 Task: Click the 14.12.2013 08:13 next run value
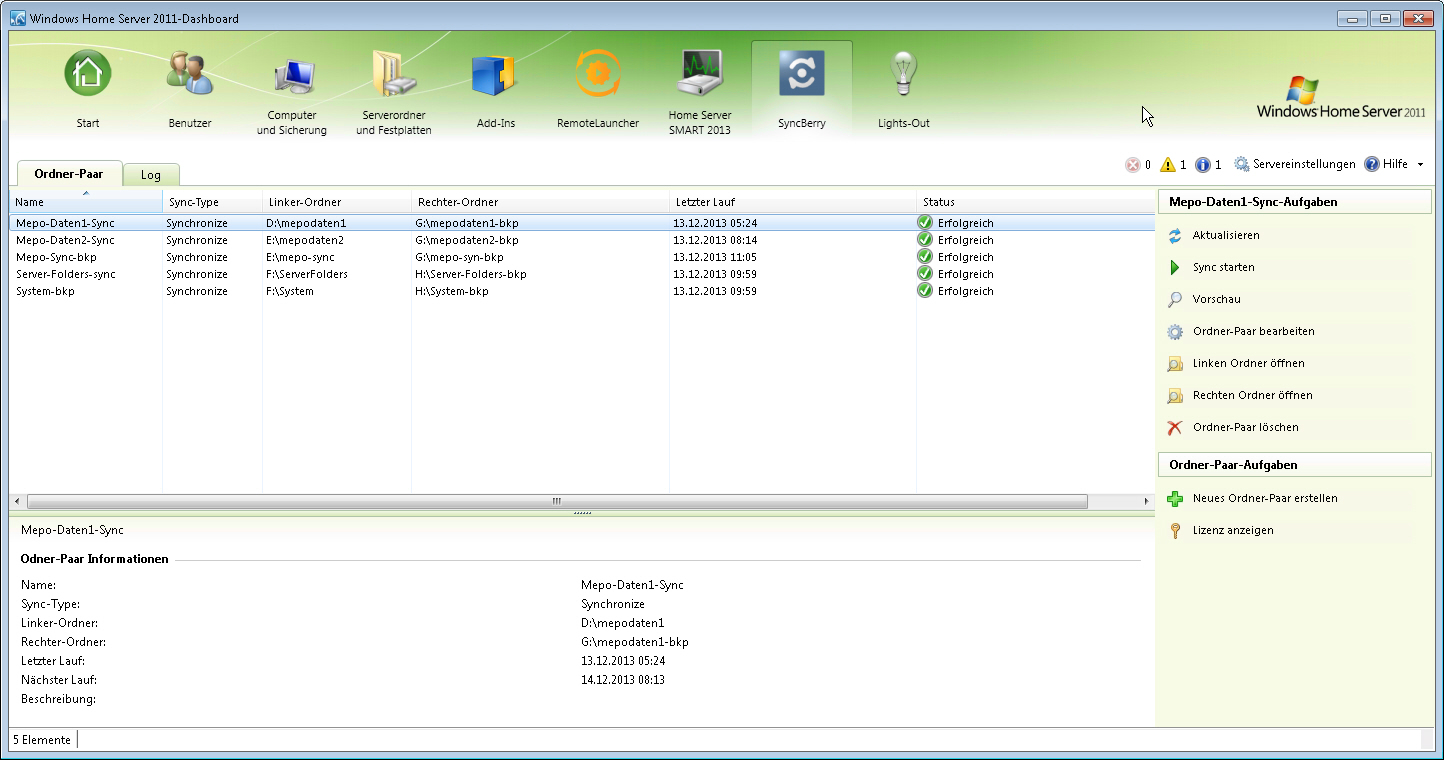coord(623,680)
